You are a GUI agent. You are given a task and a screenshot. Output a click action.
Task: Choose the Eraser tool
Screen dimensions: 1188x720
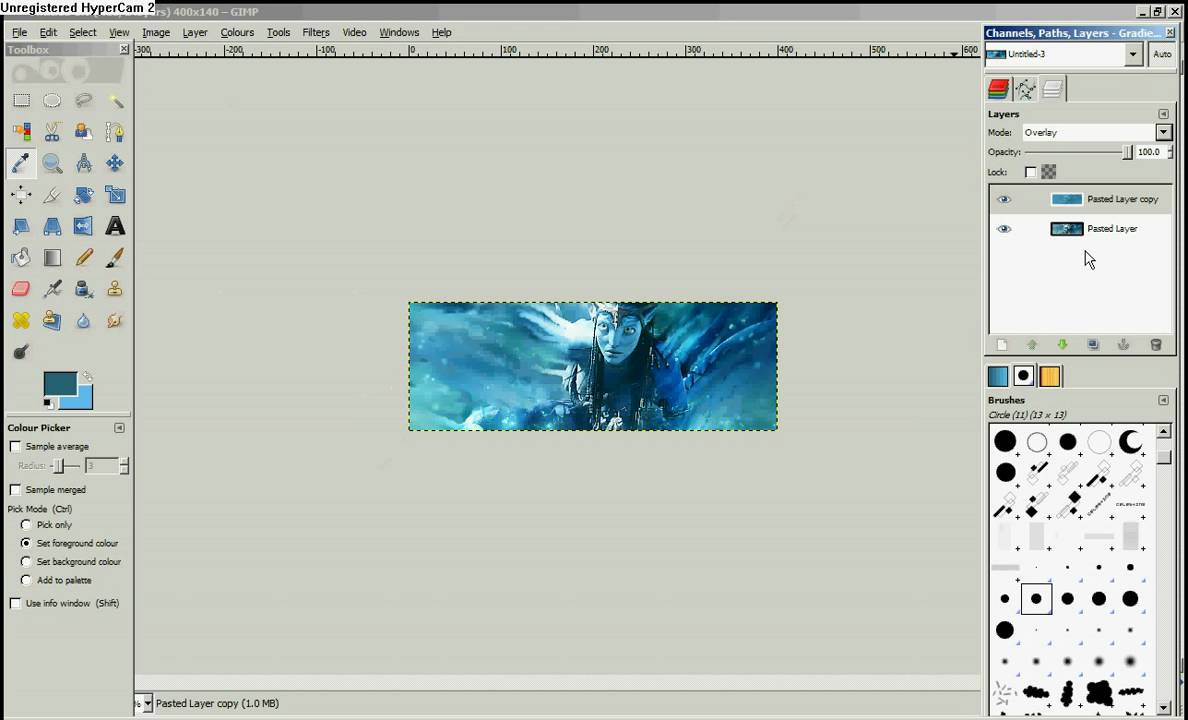pyautogui.click(x=21, y=289)
